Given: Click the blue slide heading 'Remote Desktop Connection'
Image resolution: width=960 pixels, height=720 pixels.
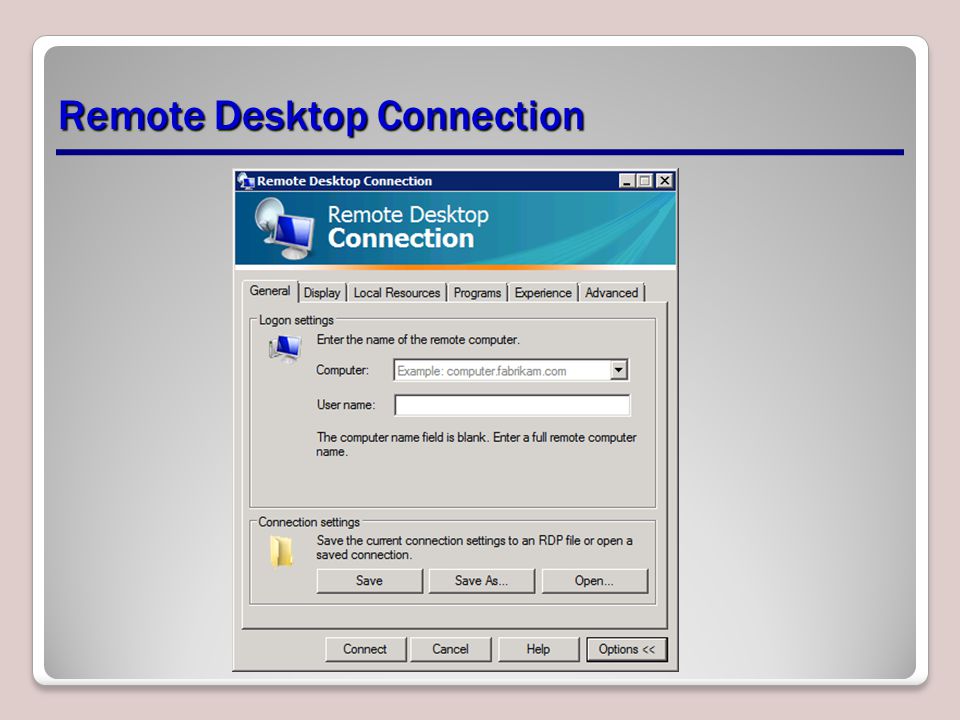Looking at the screenshot, I should pyautogui.click(x=322, y=116).
